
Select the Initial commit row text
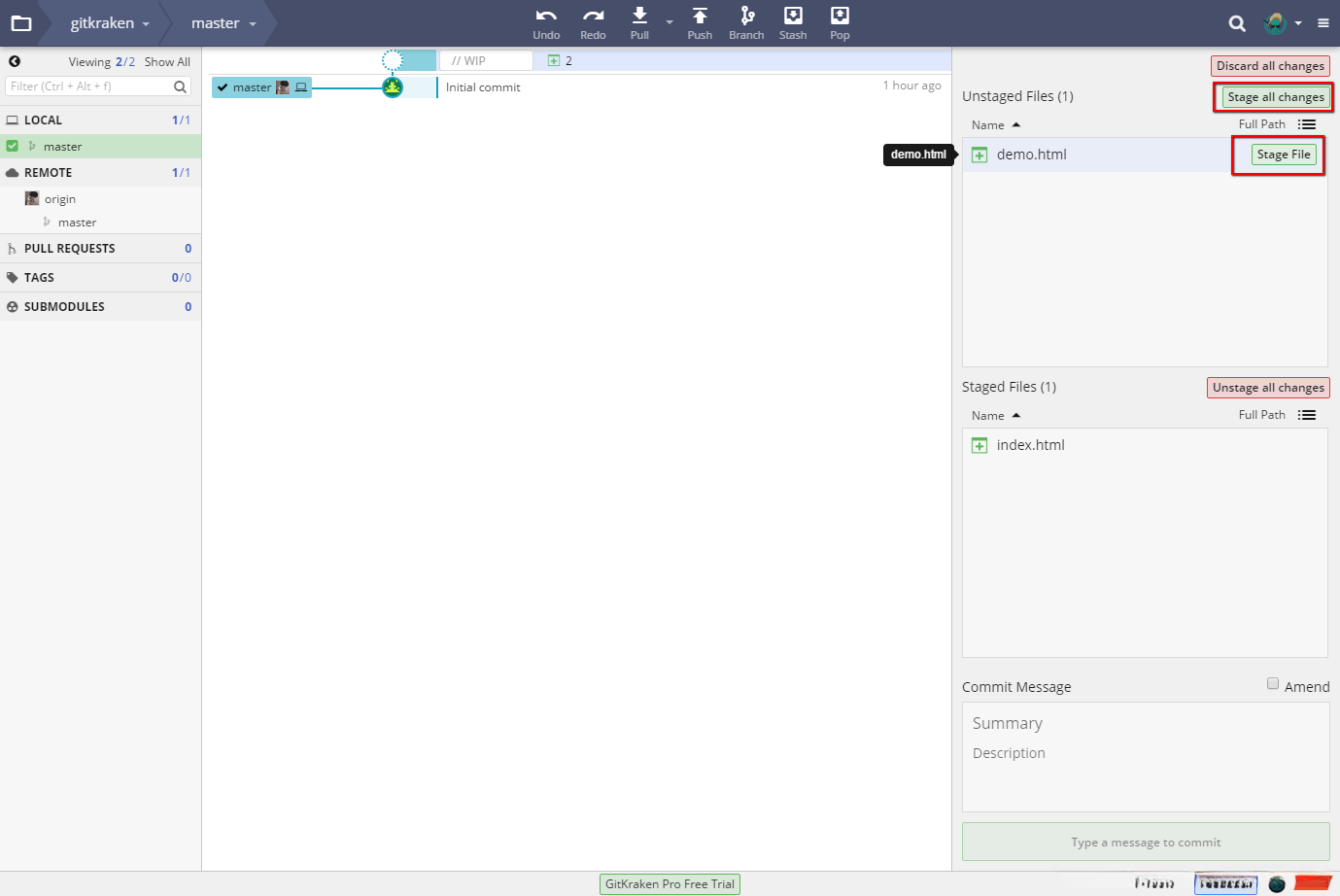point(483,87)
